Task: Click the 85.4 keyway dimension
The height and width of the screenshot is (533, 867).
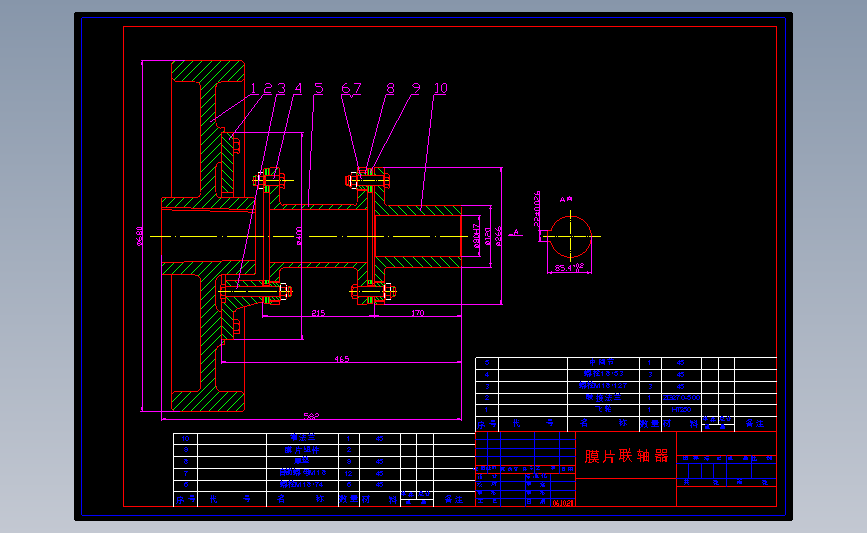Action: pos(568,268)
